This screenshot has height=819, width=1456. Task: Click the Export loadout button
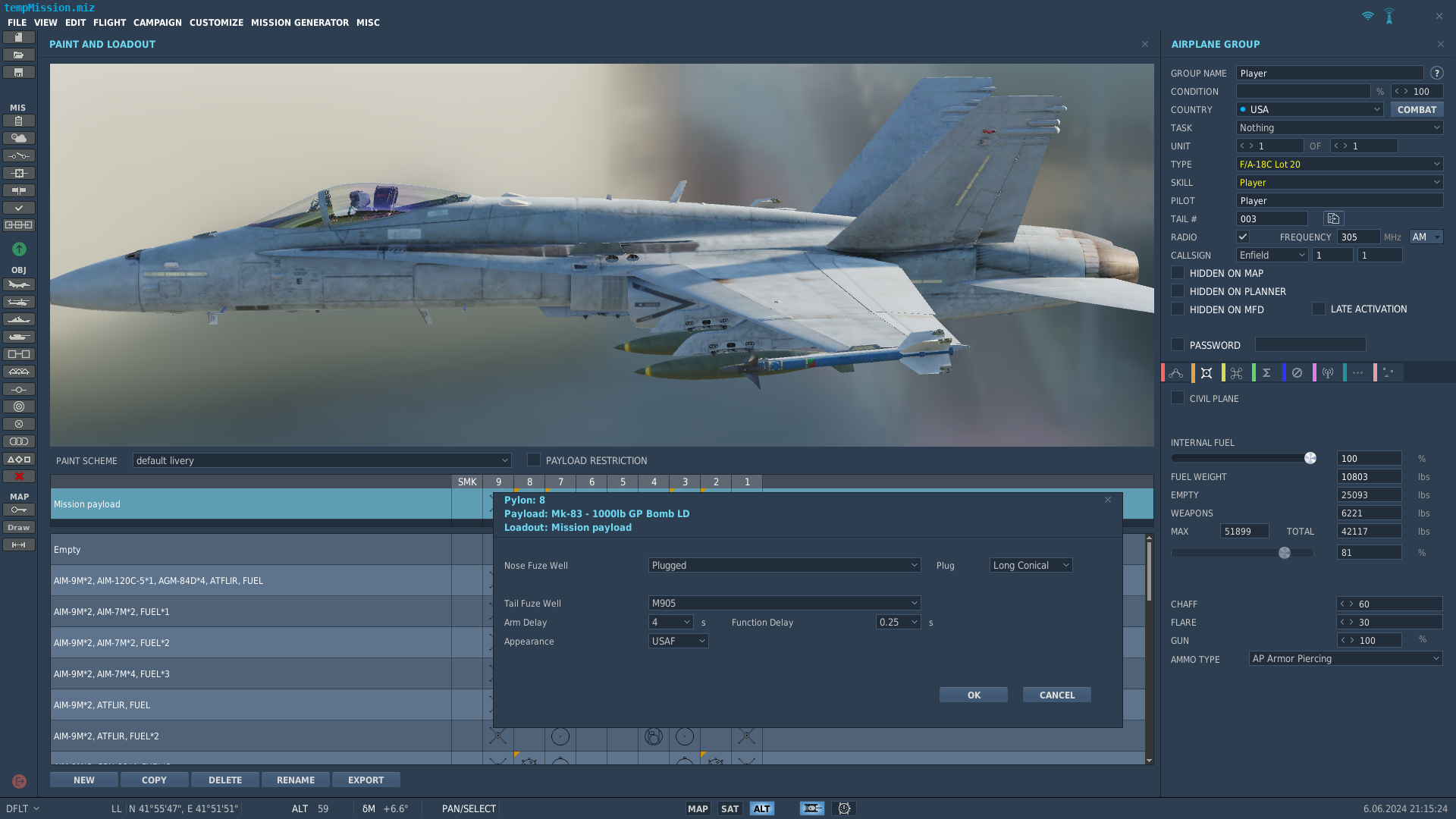click(366, 780)
